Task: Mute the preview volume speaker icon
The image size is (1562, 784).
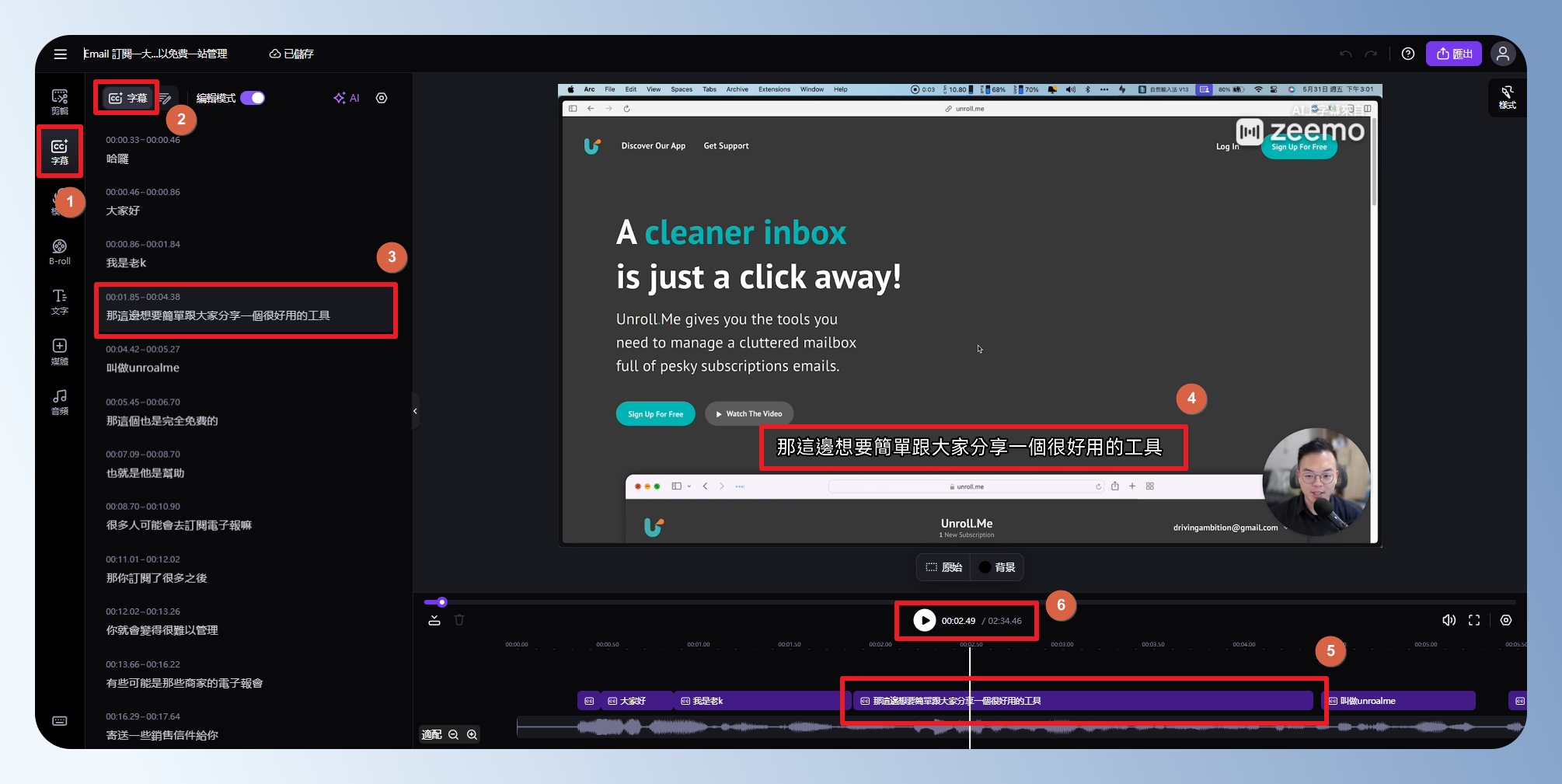Action: (1449, 620)
